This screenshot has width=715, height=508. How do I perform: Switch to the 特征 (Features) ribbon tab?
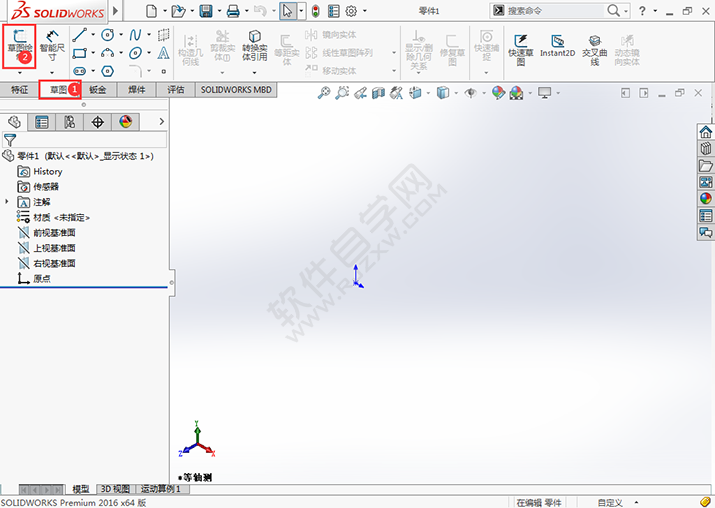click(20, 90)
